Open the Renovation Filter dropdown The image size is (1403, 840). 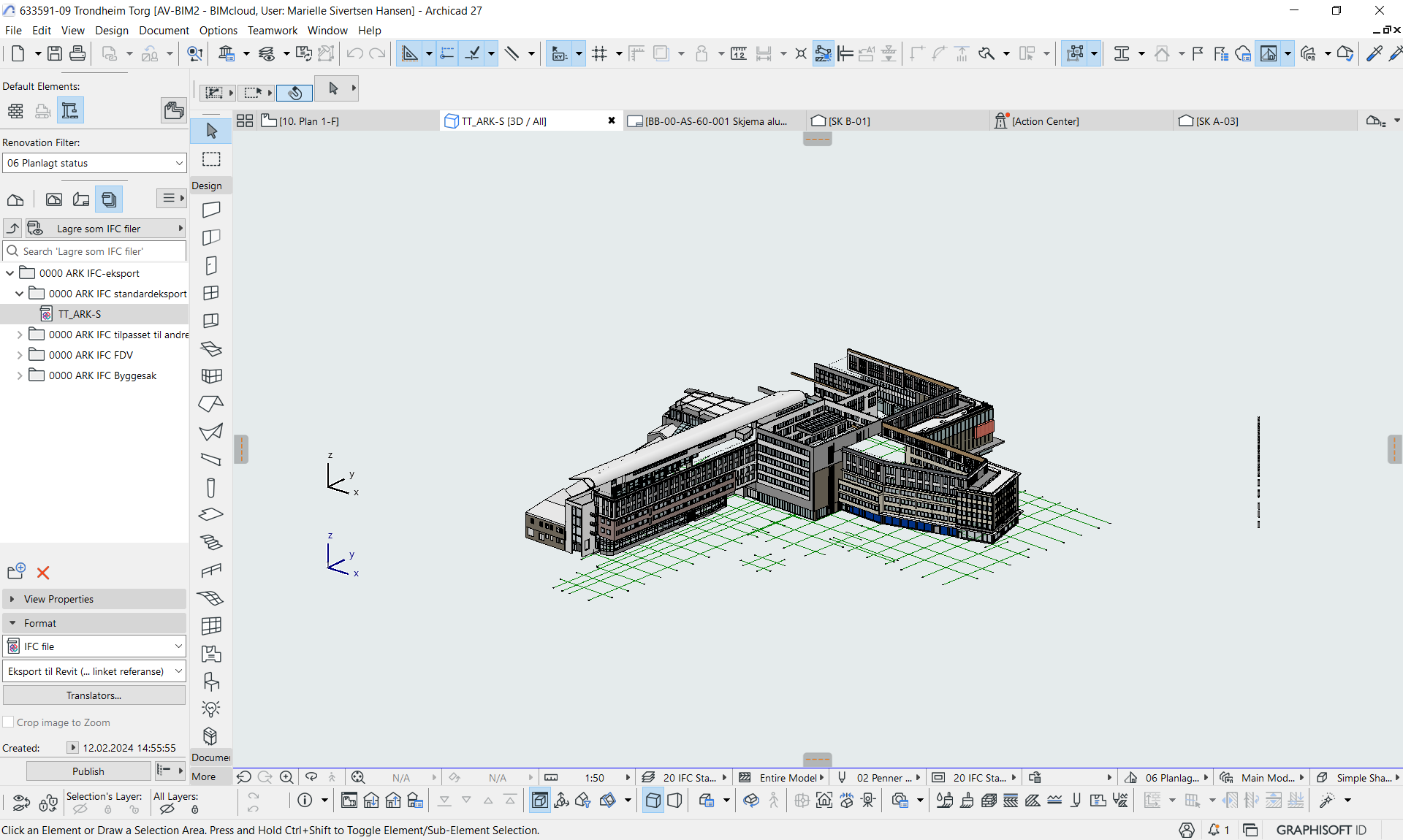tap(94, 163)
